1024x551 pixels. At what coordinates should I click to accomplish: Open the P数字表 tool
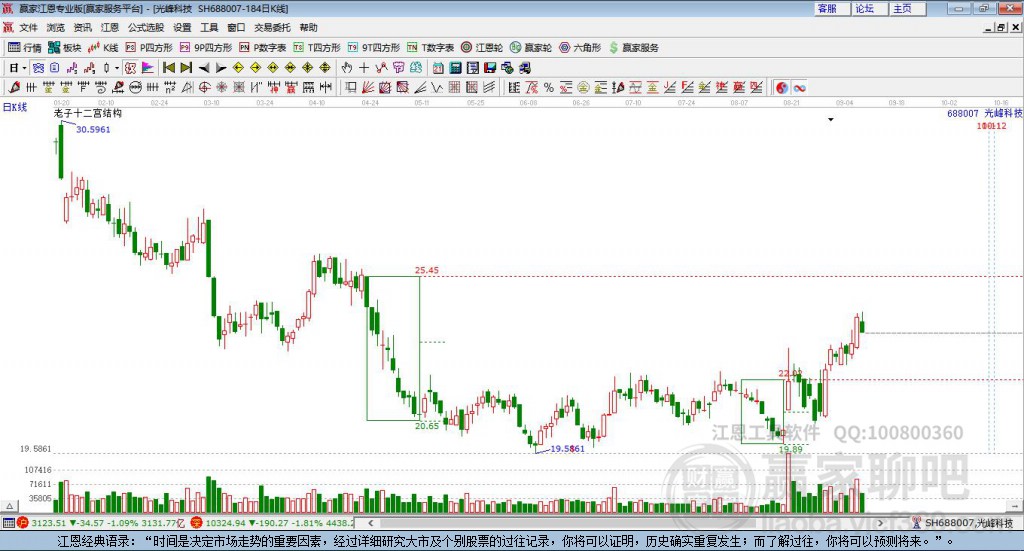tap(263, 48)
